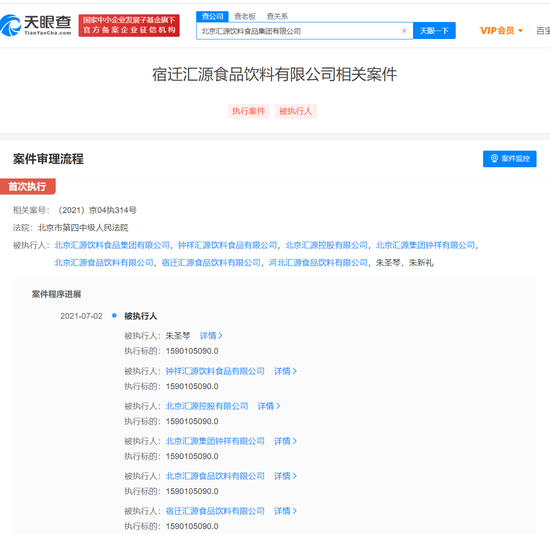The width and height of the screenshot is (550, 534).
Task: Select case number (2021)京04执314号
Action: (97, 210)
